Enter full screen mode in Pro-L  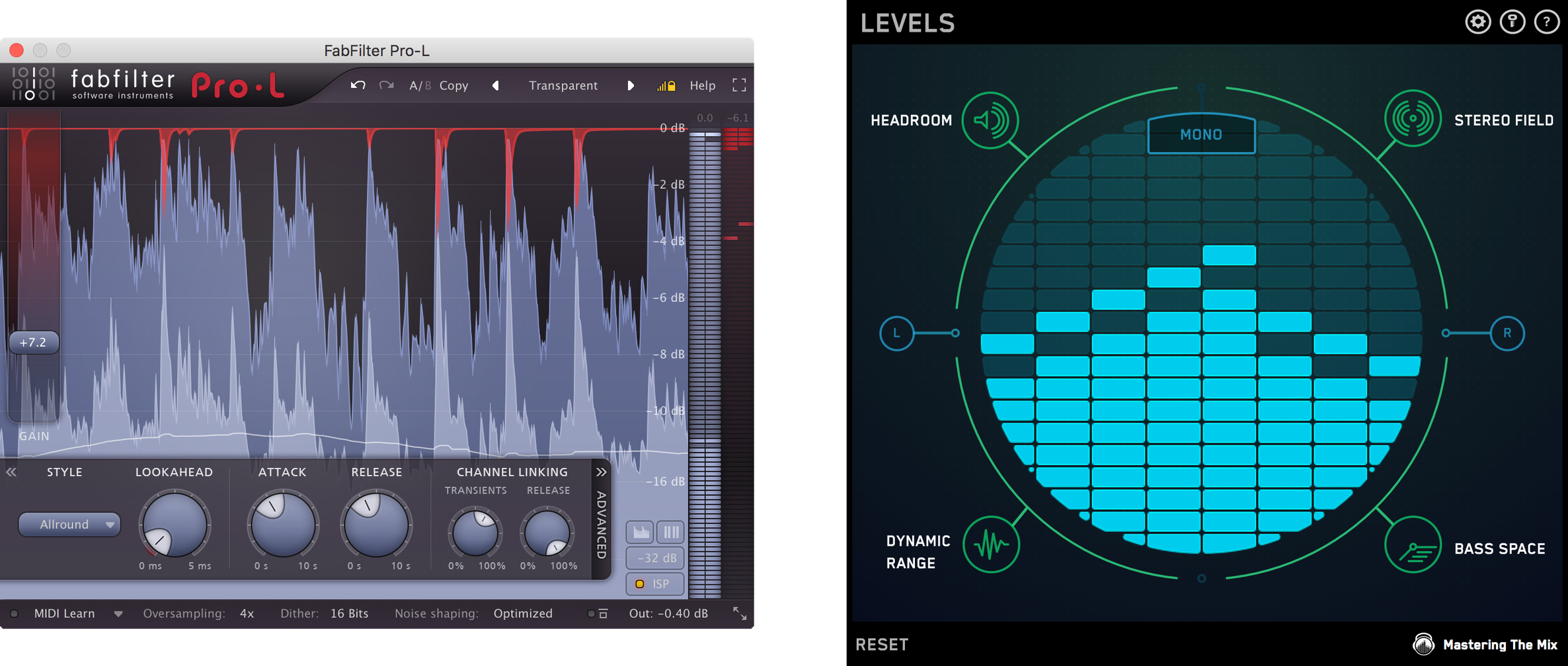coord(739,85)
